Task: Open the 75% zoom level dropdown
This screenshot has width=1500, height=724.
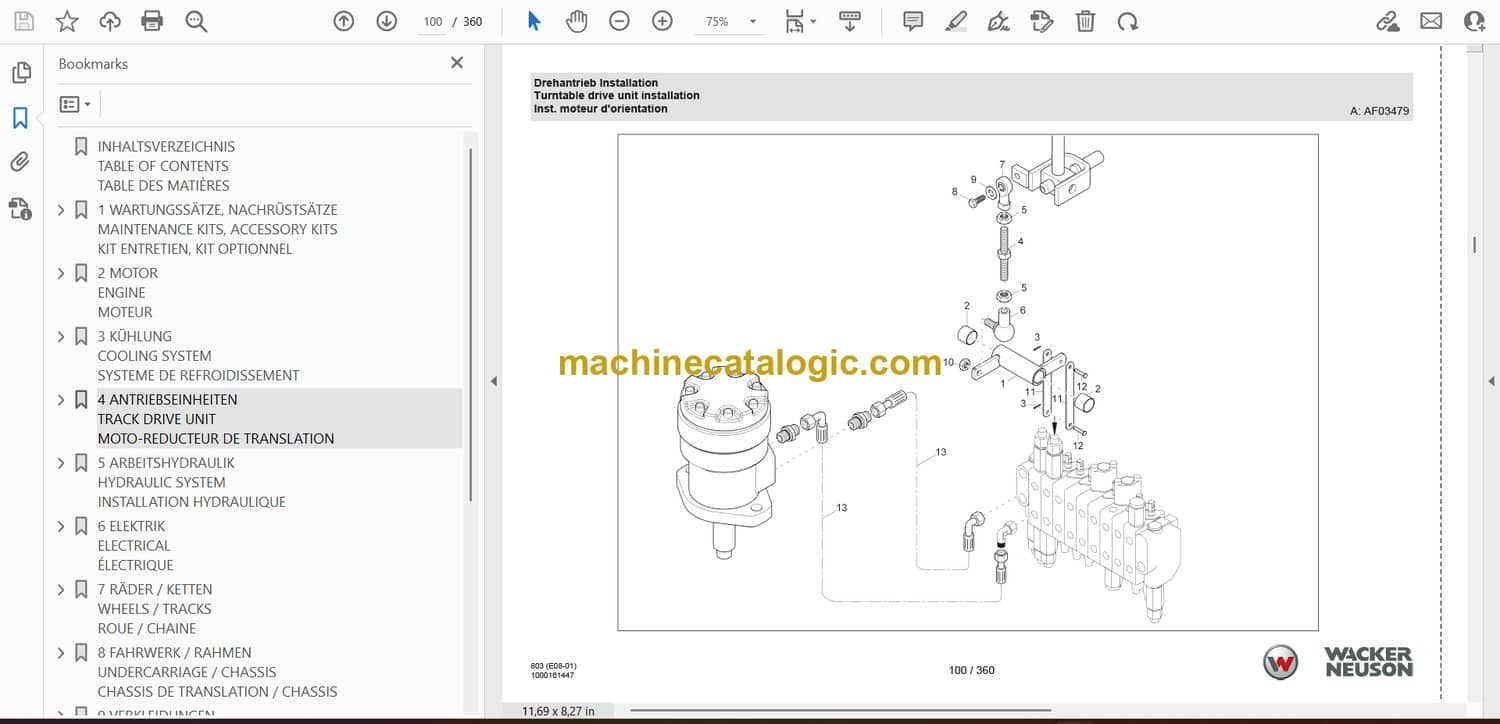Action: click(x=752, y=22)
